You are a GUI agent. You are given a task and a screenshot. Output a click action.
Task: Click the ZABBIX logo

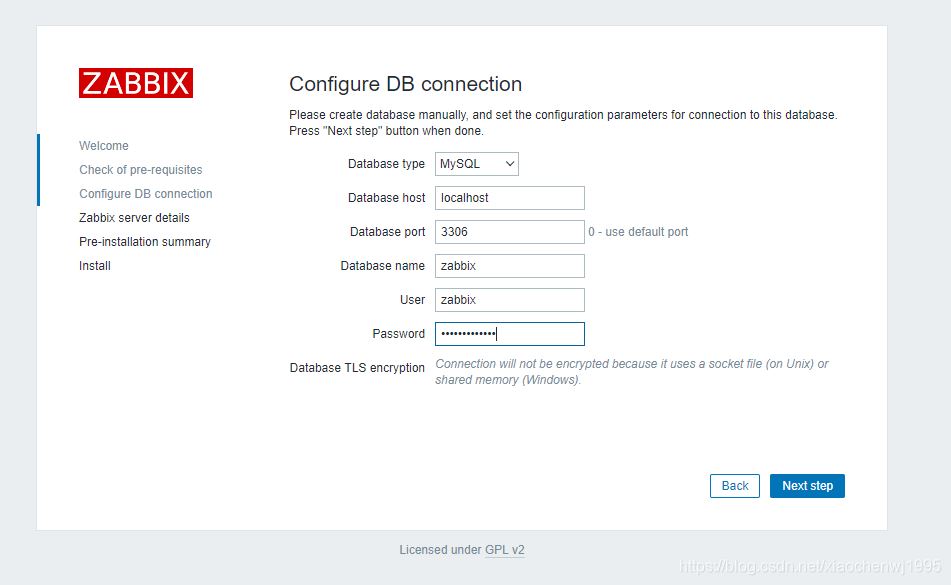coord(136,83)
